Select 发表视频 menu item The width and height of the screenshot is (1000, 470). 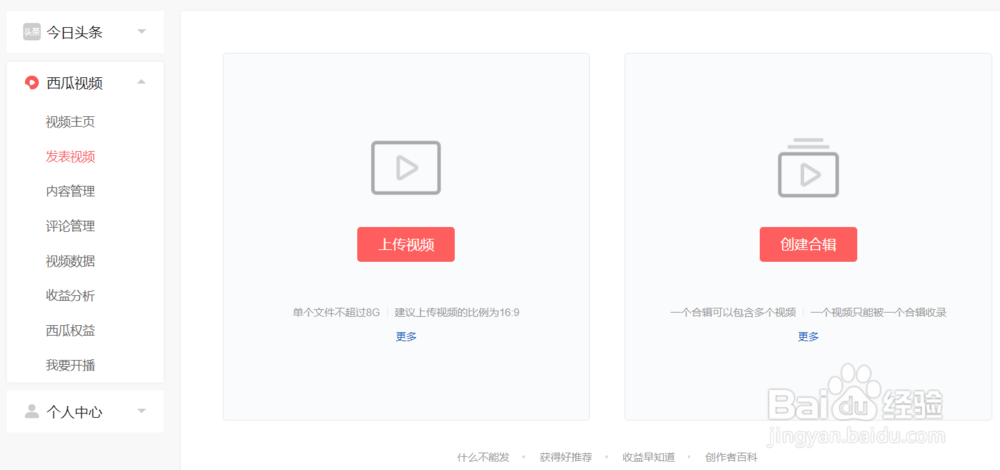pos(70,157)
